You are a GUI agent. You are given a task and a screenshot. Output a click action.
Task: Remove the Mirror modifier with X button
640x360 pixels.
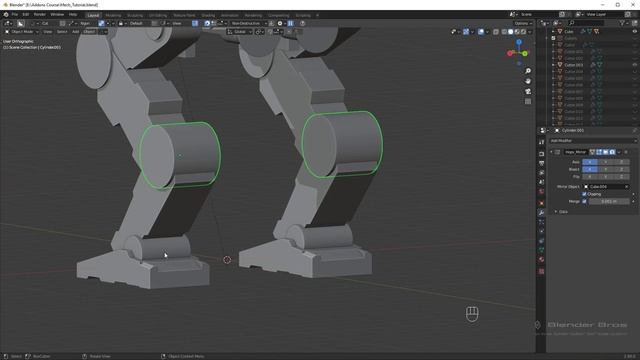click(626, 152)
